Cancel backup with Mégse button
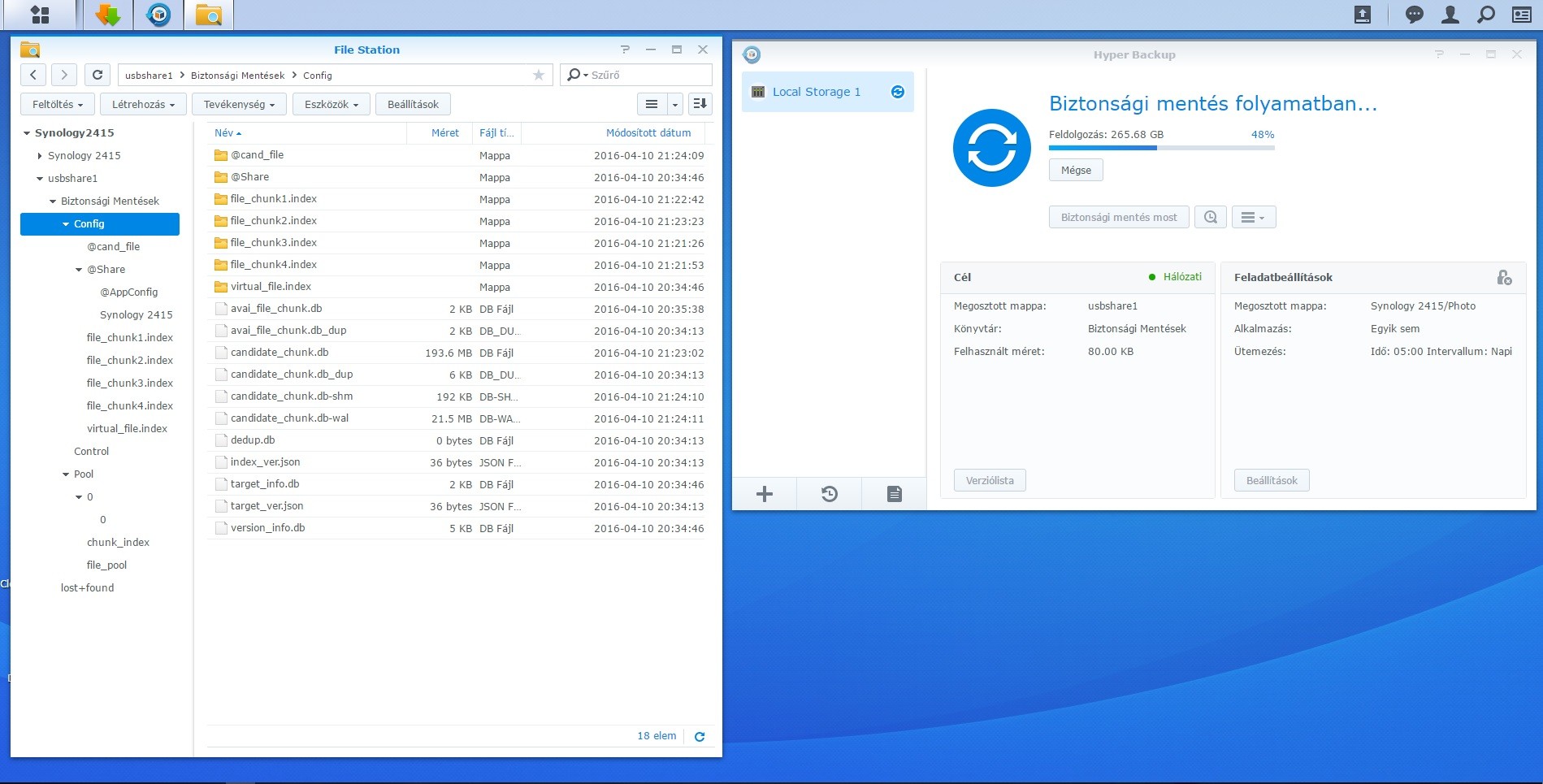1543x784 pixels. (1076, 170)
